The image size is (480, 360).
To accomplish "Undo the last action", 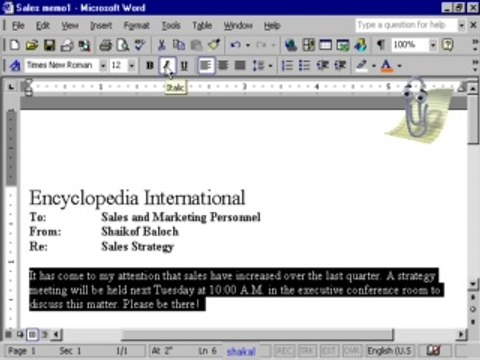I will click(236, 45).
